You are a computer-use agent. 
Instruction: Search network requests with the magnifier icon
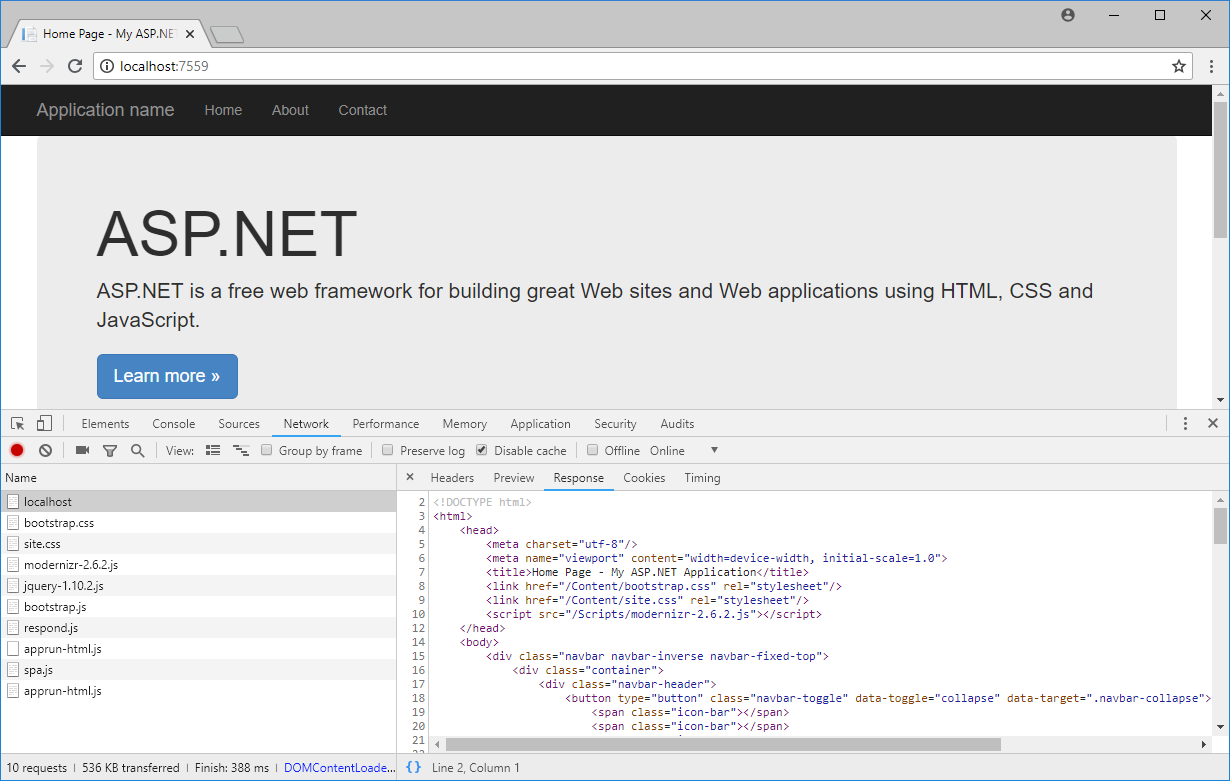pos(138,450)
